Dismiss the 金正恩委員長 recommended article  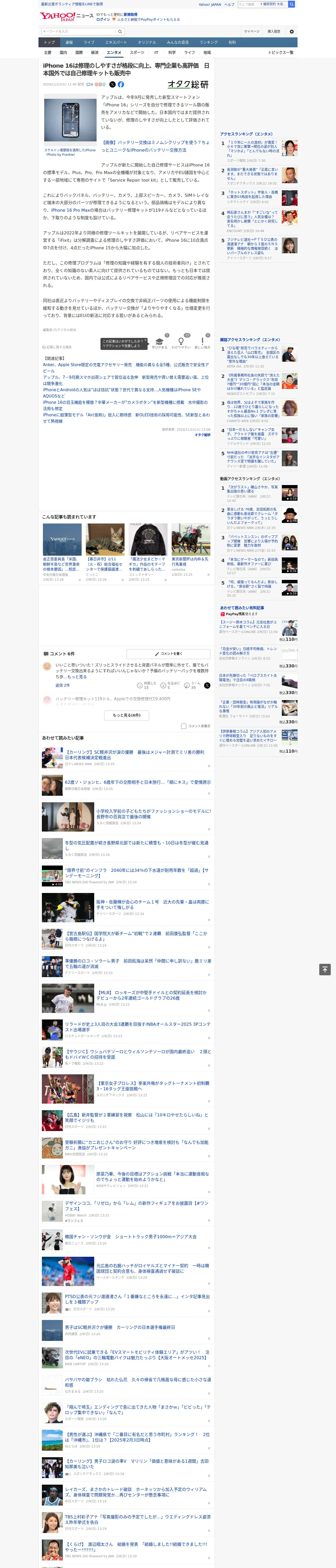point(79,580)
